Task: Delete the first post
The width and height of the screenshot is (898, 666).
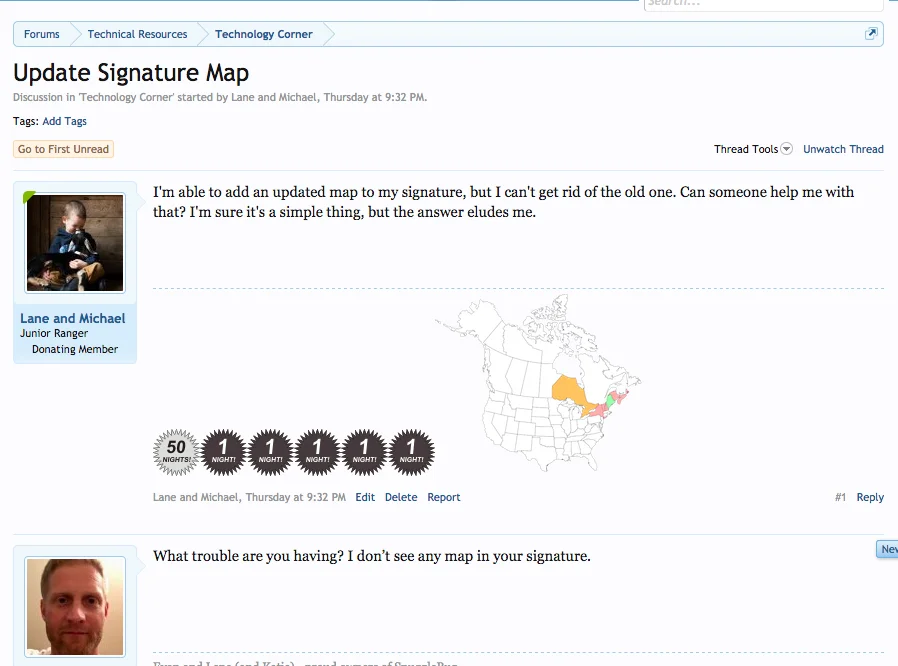Action: [401, 497]
